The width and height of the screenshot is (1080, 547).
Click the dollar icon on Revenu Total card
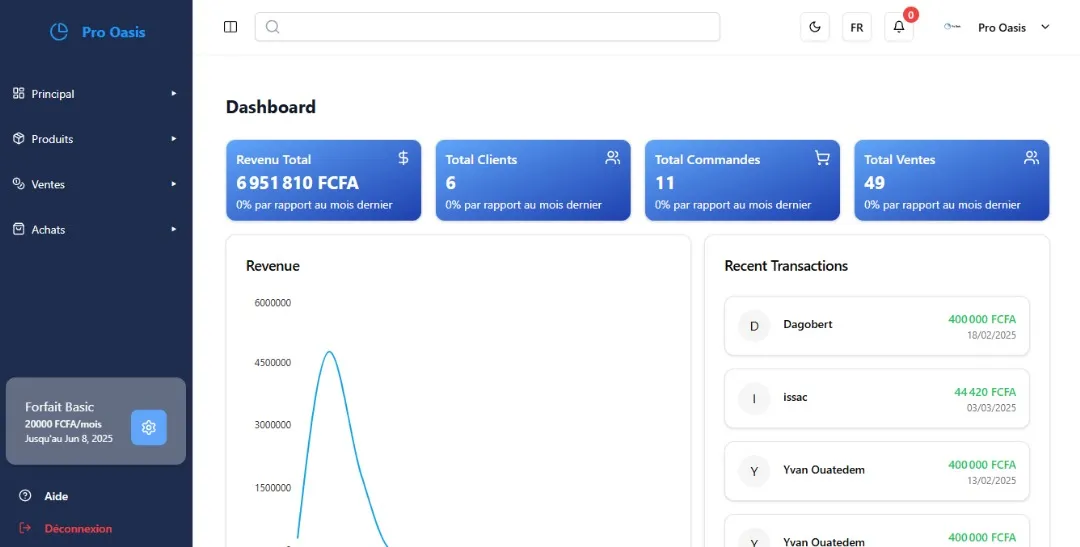pyautogui.click(x=404, y=158)
